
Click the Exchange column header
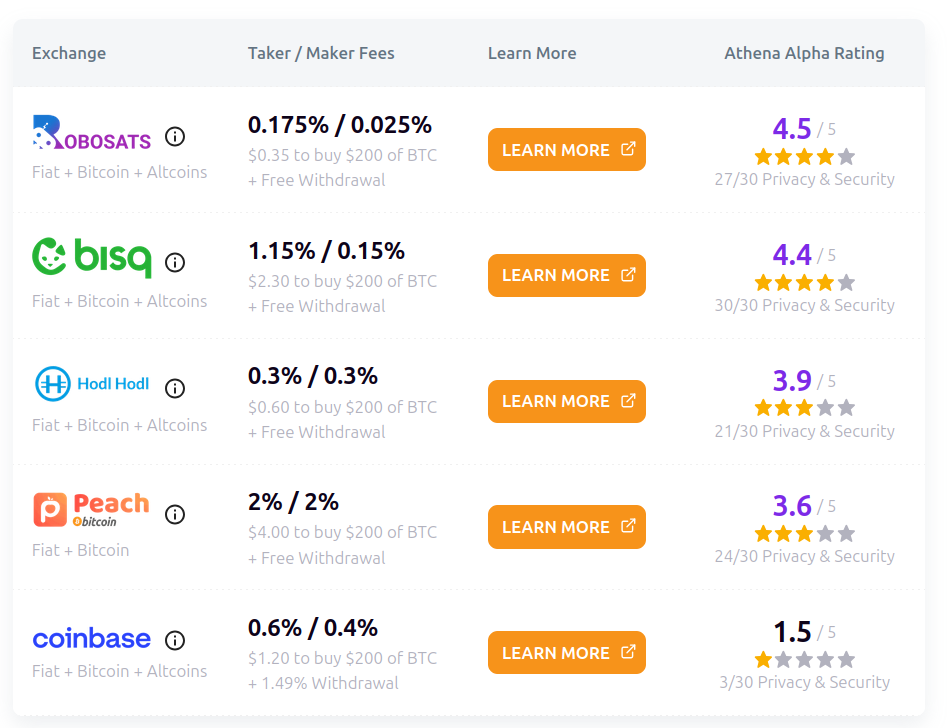coord(69,53)
